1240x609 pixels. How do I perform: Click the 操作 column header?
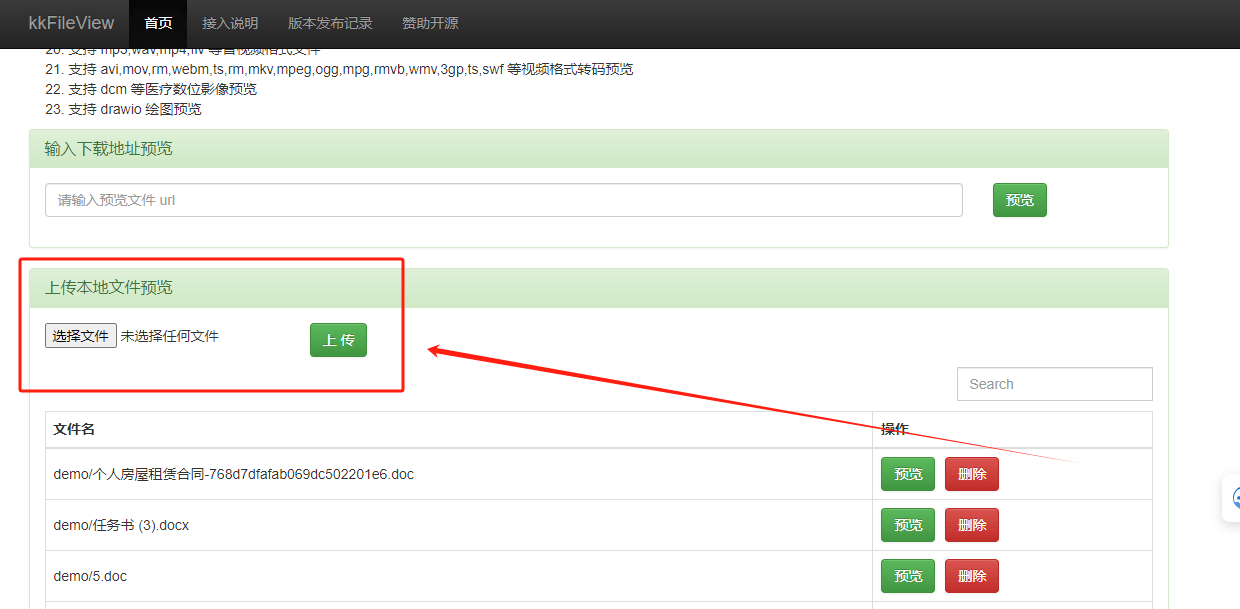(893, 428)
